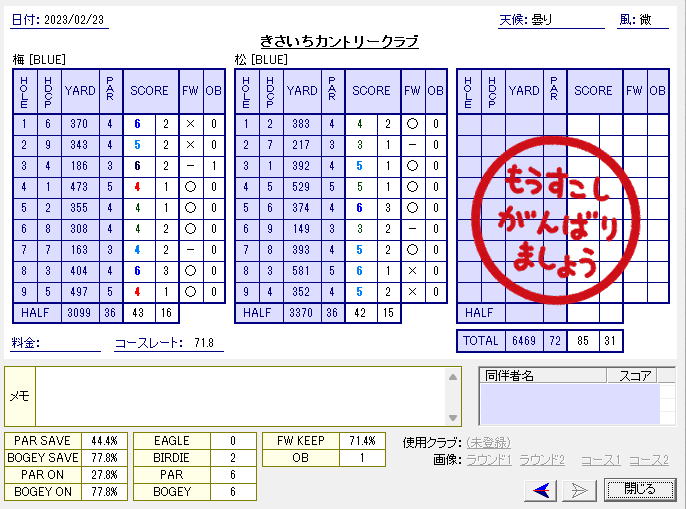
Task: Click the EAGLE count 0
Action: tap(233, 441)
